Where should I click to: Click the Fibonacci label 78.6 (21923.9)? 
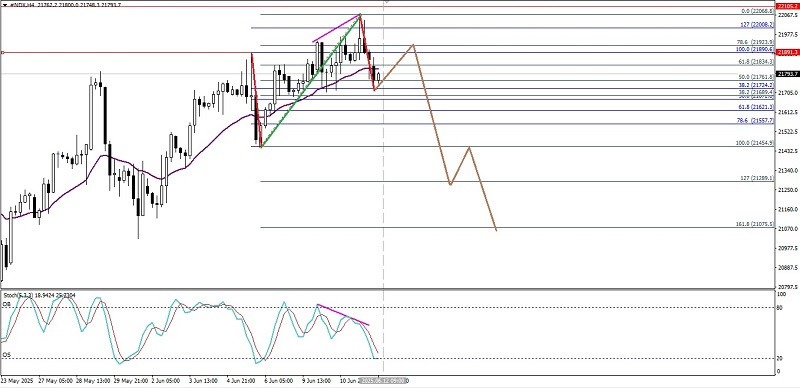(755, 42)
